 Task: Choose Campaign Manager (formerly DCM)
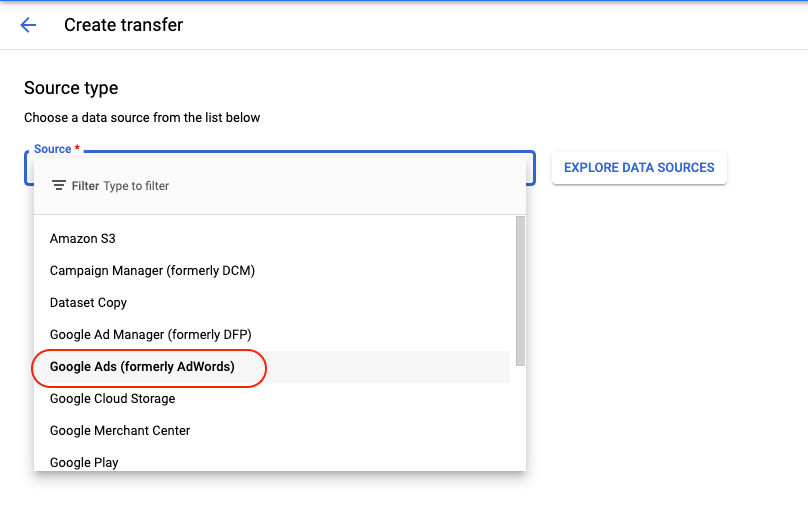point(272,270)
